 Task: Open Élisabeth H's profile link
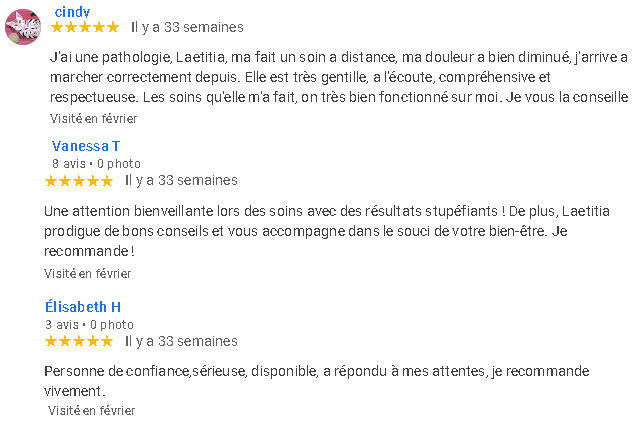pyautogui.click(x=83, y=307)
